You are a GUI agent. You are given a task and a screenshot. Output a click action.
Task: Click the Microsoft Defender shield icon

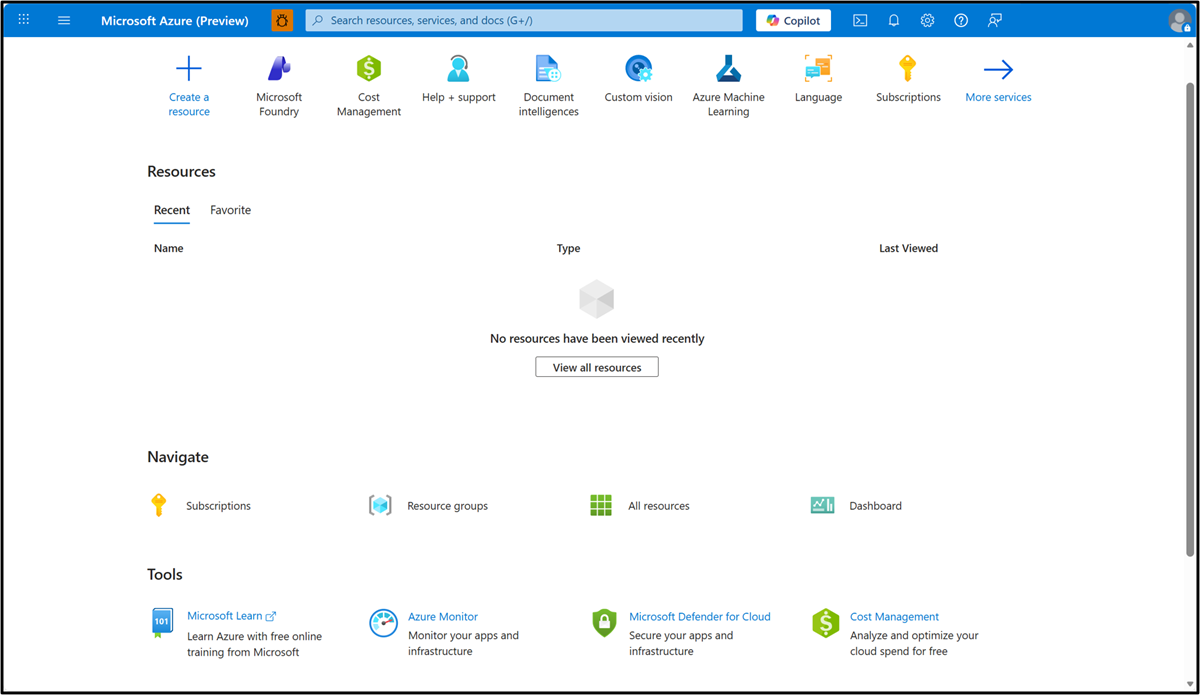click(x=604, y=622)
